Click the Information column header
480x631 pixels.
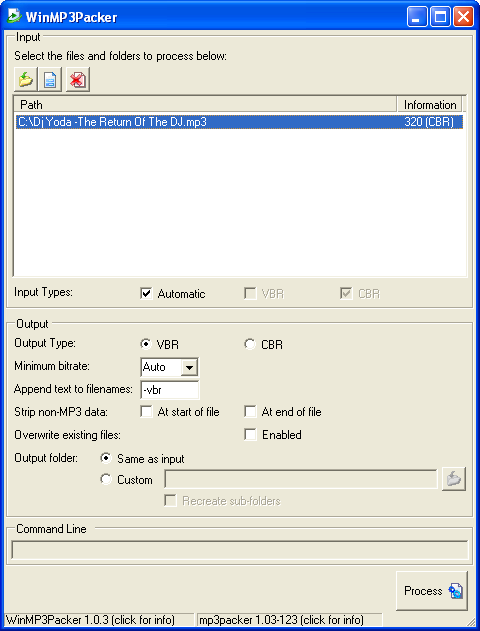430,105
